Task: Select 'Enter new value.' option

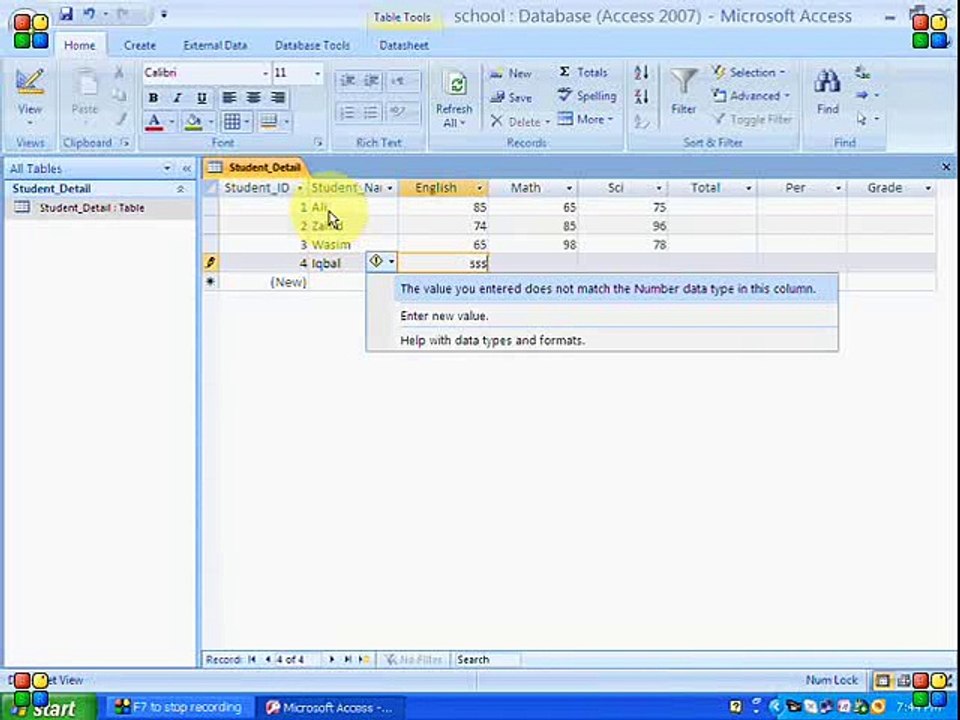Action: pos(444,316)
